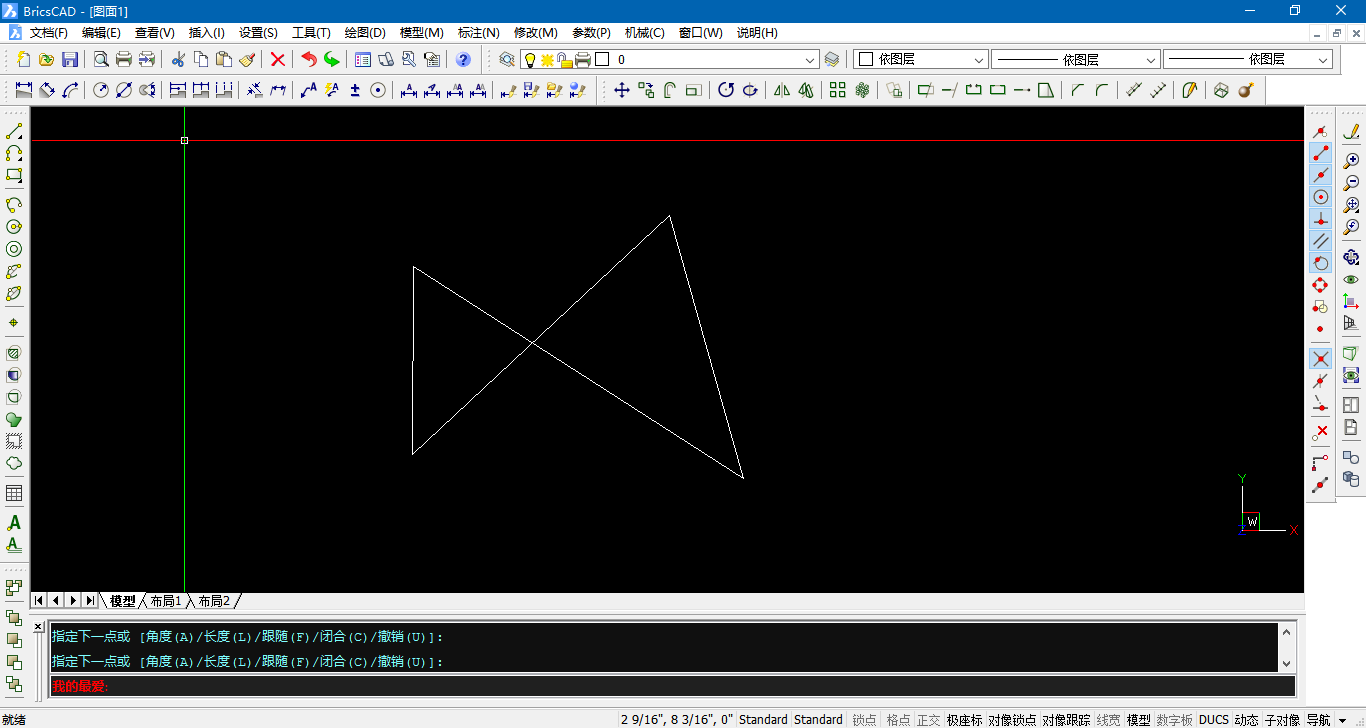Select the Fillet tool icon
1366x728 pixels.
[x=1101, y=90]
